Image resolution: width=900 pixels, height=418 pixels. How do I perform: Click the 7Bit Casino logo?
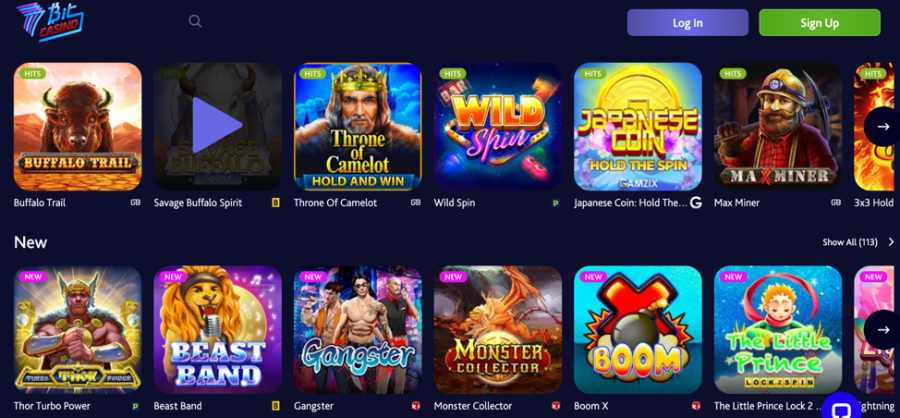click(x=50, y=22)
